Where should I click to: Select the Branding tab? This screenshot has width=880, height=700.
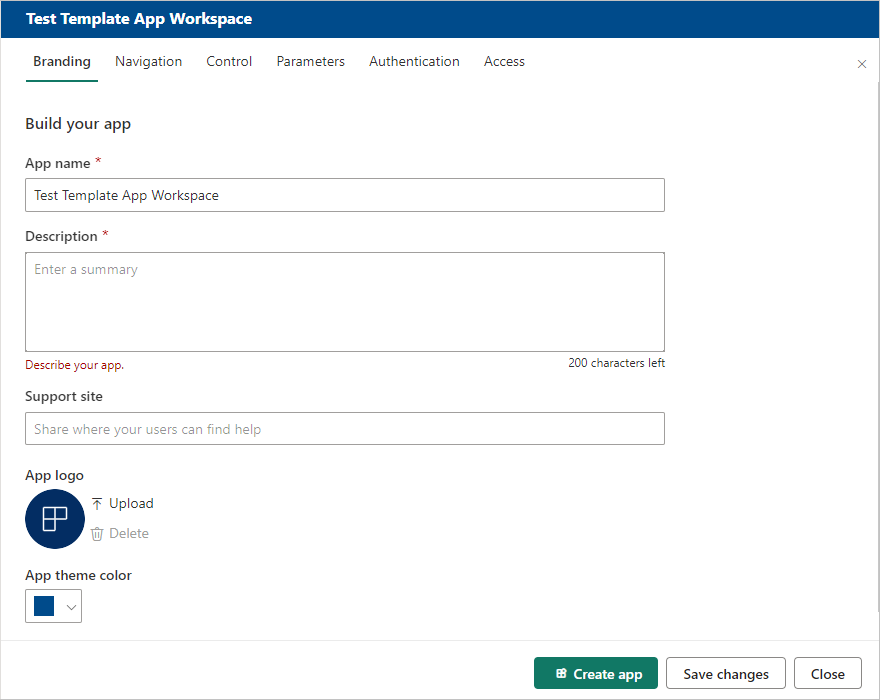click(x=62, y=62)
